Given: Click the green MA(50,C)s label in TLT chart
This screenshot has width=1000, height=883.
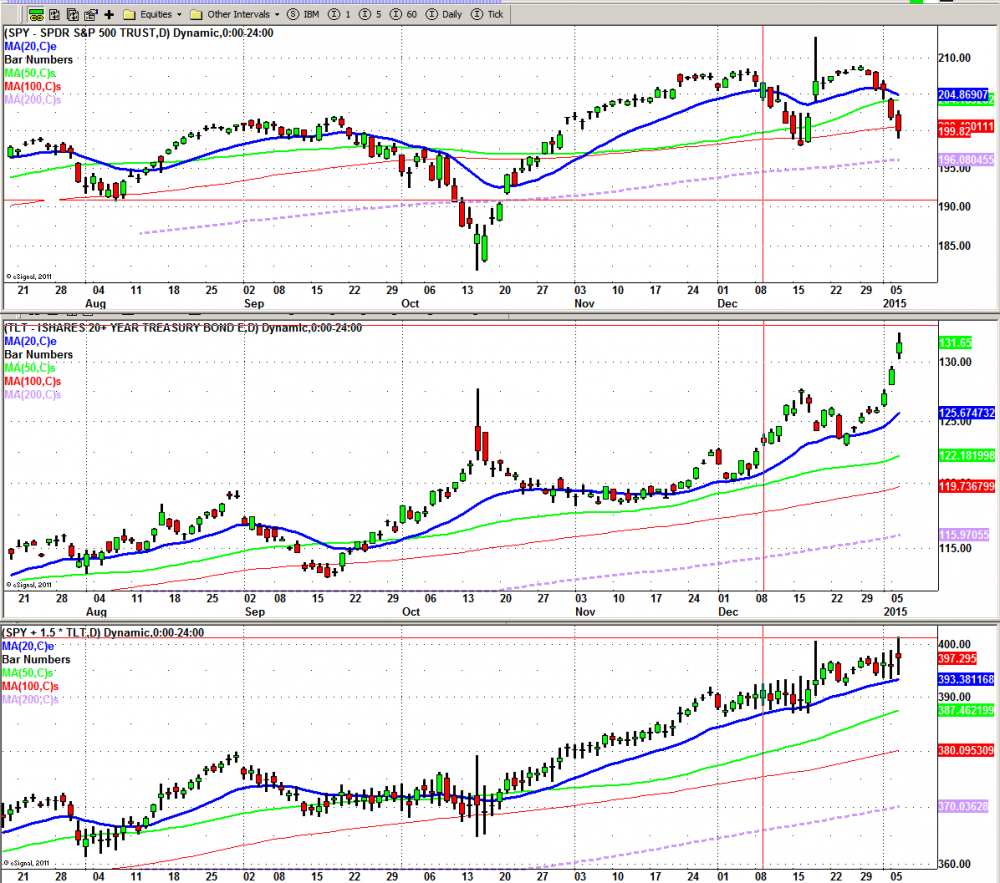Looking at the screenshot, I should [30, 368].
